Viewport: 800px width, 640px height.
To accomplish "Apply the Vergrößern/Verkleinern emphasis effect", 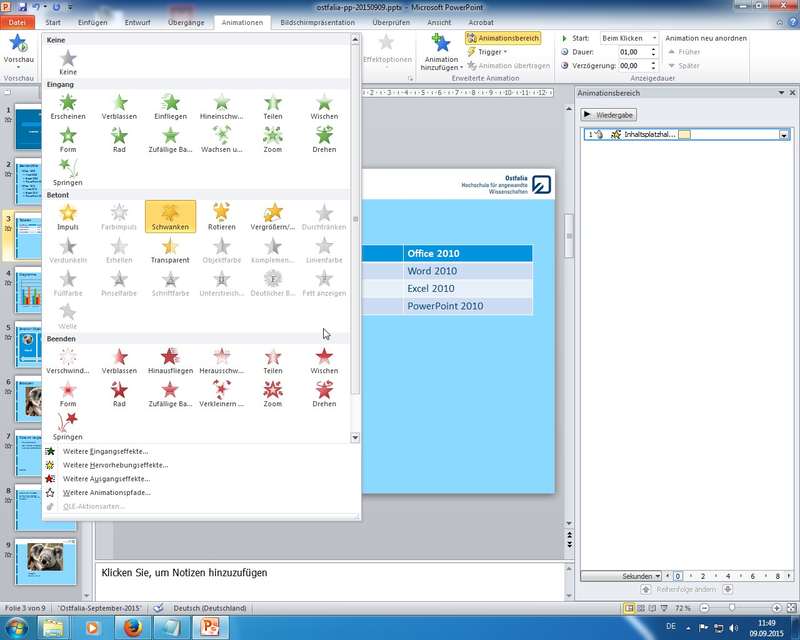I will (x=272, y=217).
